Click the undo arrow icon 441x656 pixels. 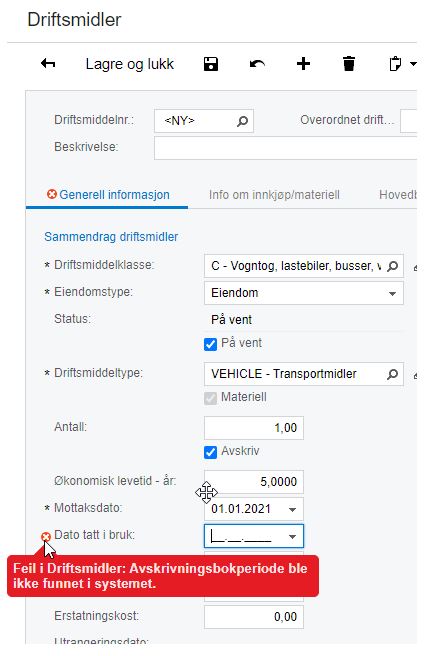257,64
